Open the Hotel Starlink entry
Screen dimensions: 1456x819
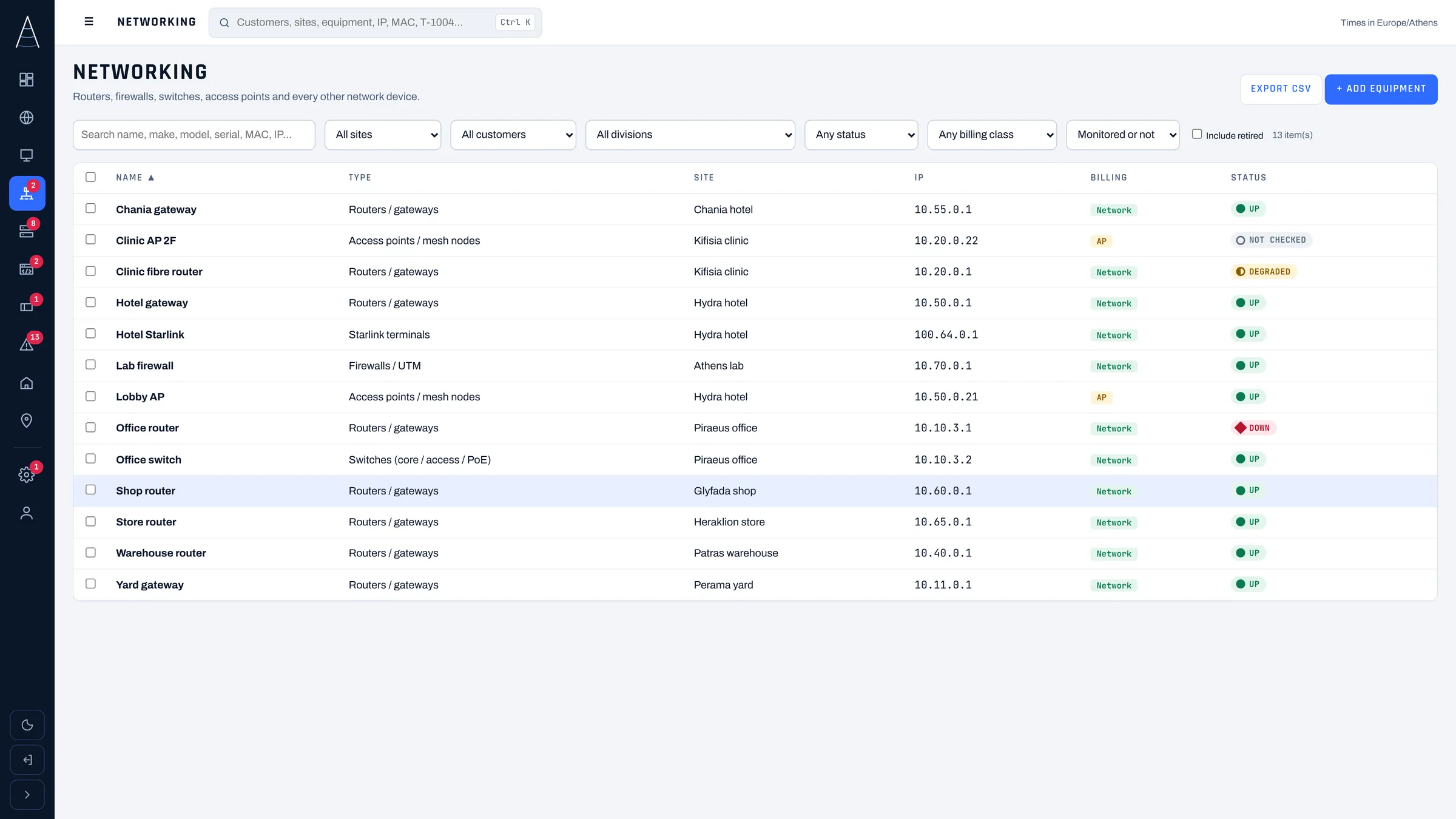tap(150, 334)
